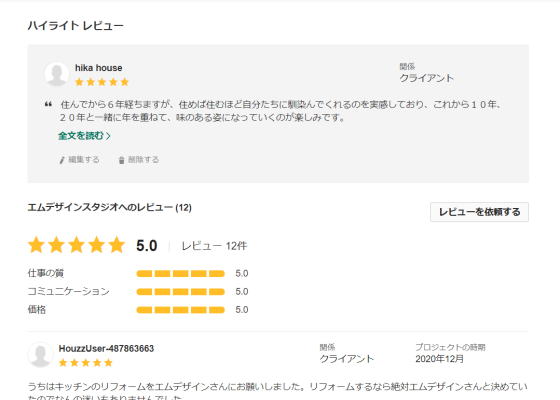The image size is (560, 400).
Task: Open HouzzUser-487863663 reviewer name
Action: point(106,349)
